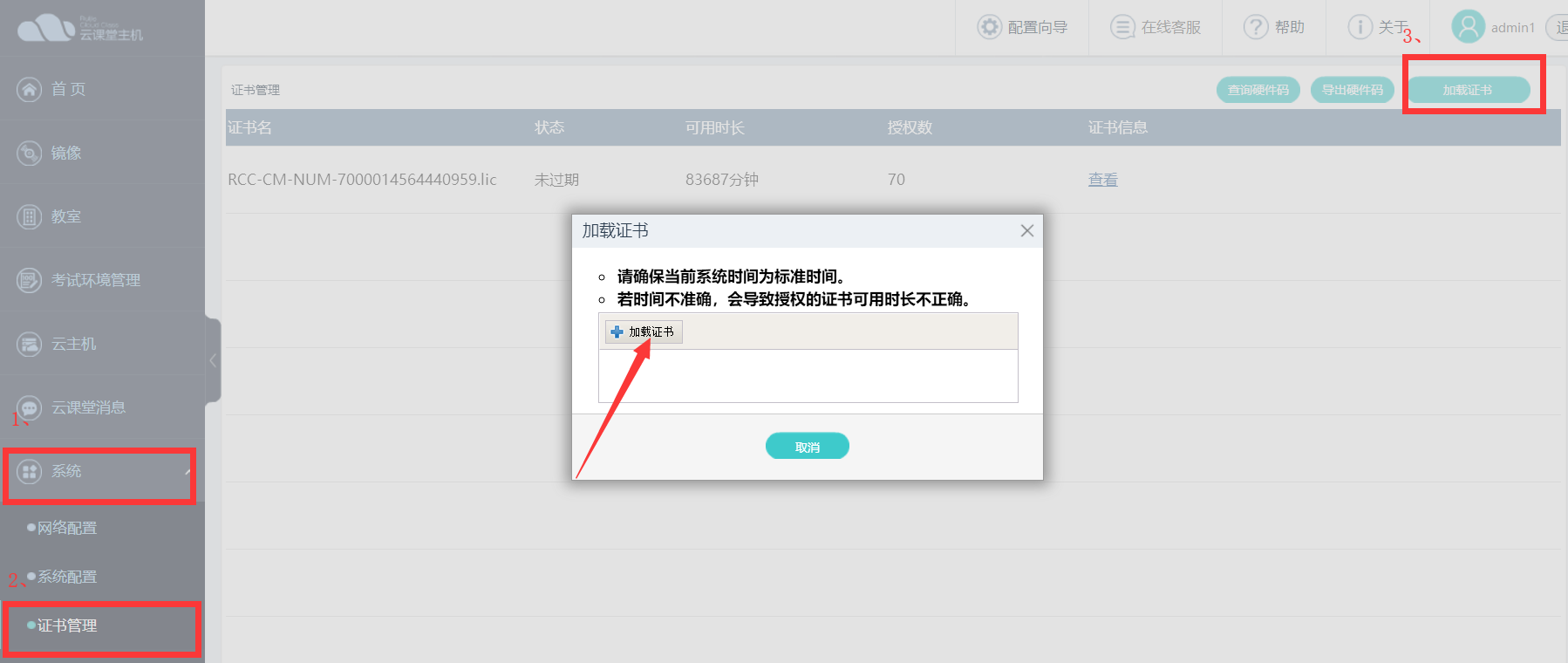The width and height of the screenshot is (1568, 663).
Task: Click the 云主机 cloud host icon
Action: point(30,344)
